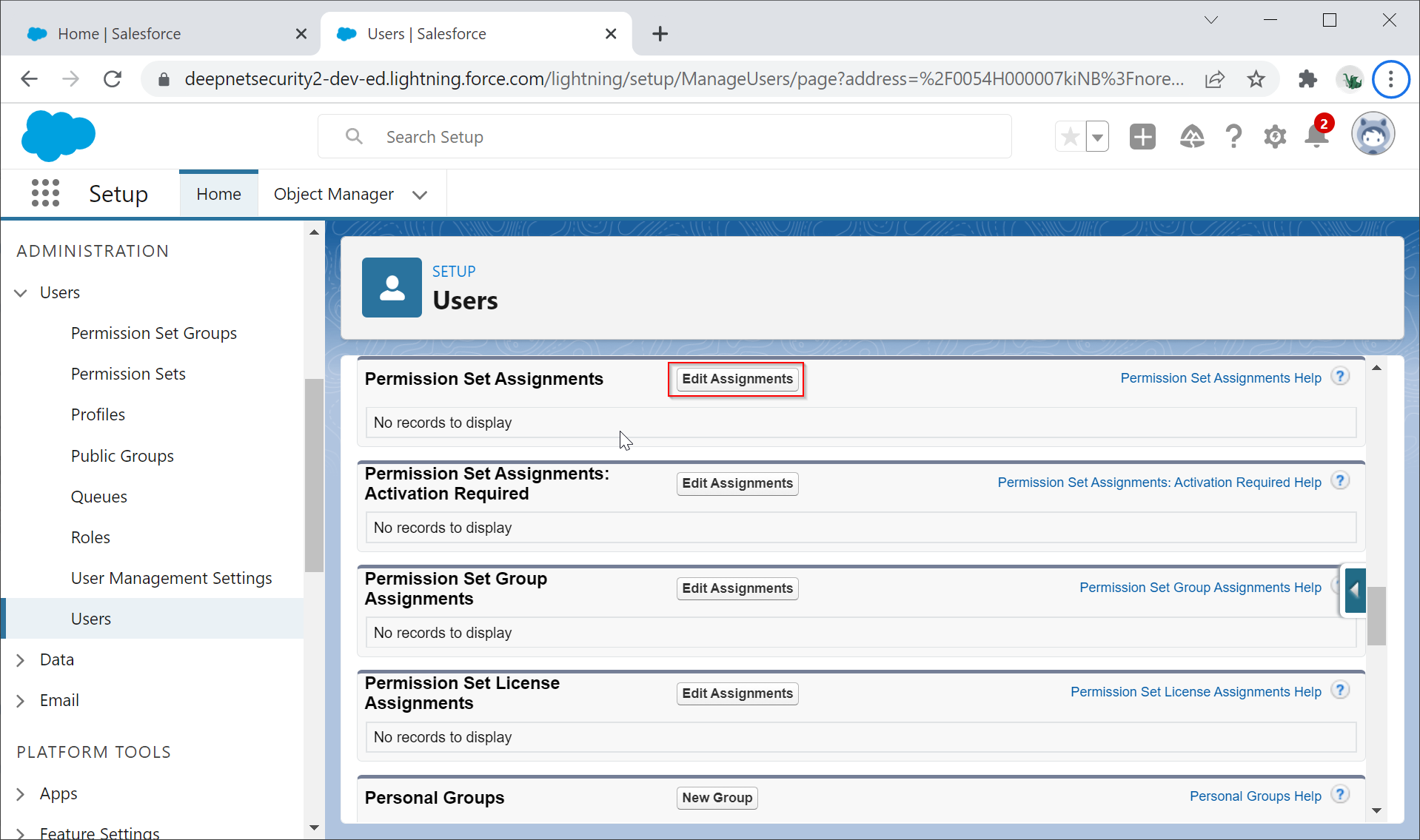Viewport: 1420px width, 840px height.
Task: Expand the Data section in sidebar
Action: 21,660
